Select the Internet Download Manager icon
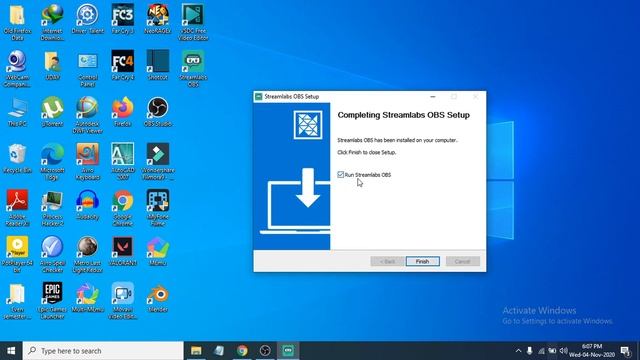Screen dimensions: 640x360 click(x=52, y=22)
